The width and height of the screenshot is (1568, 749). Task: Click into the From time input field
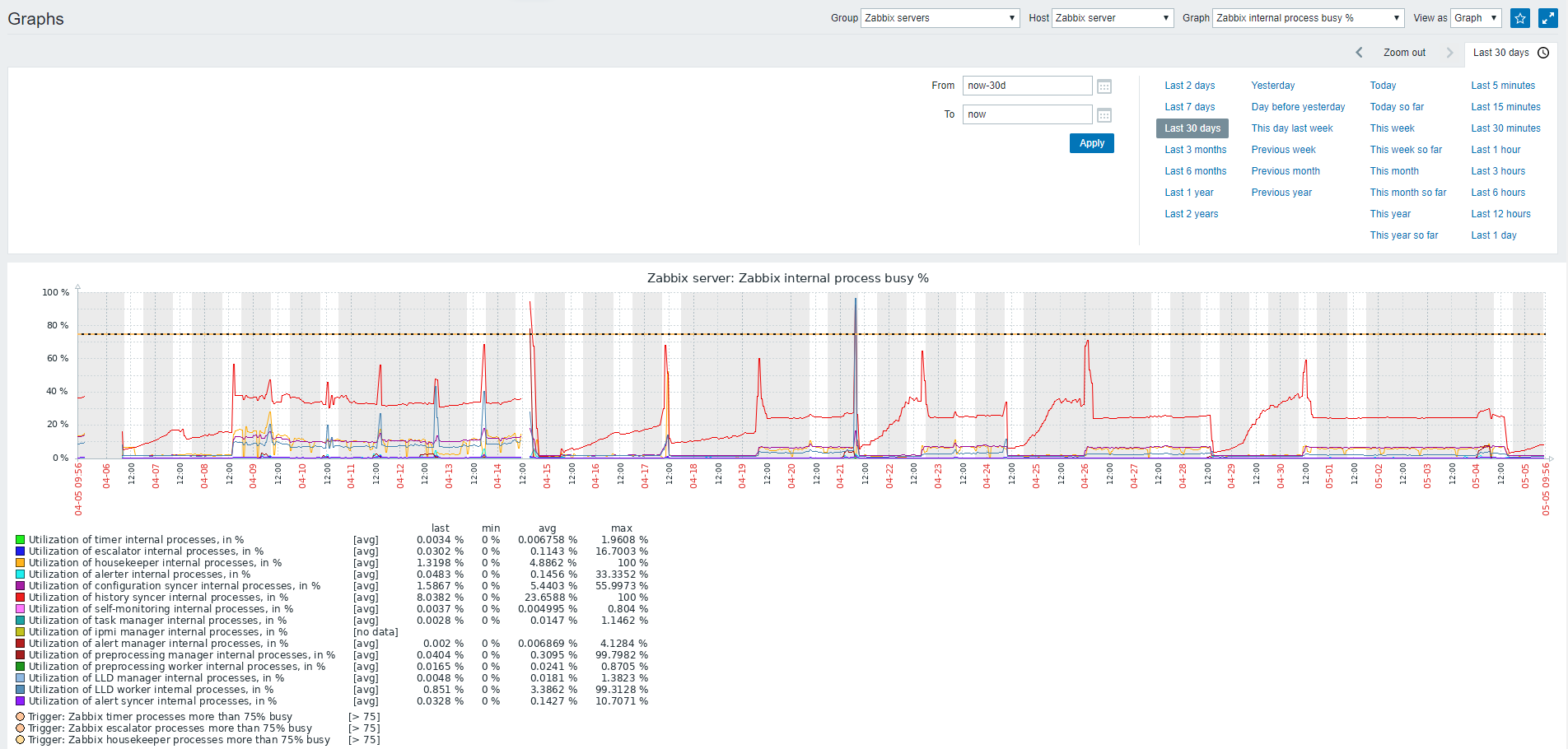(1027, 86)
